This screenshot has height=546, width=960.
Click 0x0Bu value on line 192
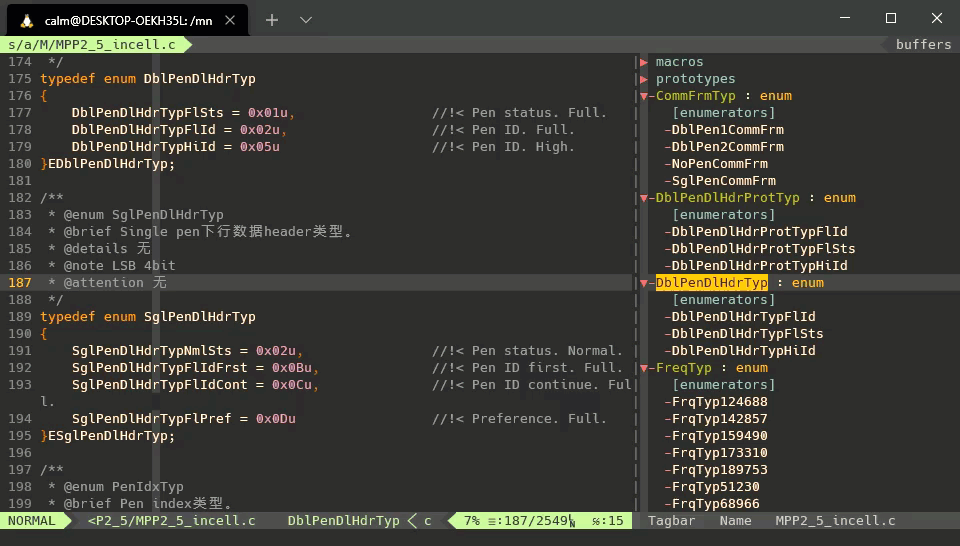292,368
